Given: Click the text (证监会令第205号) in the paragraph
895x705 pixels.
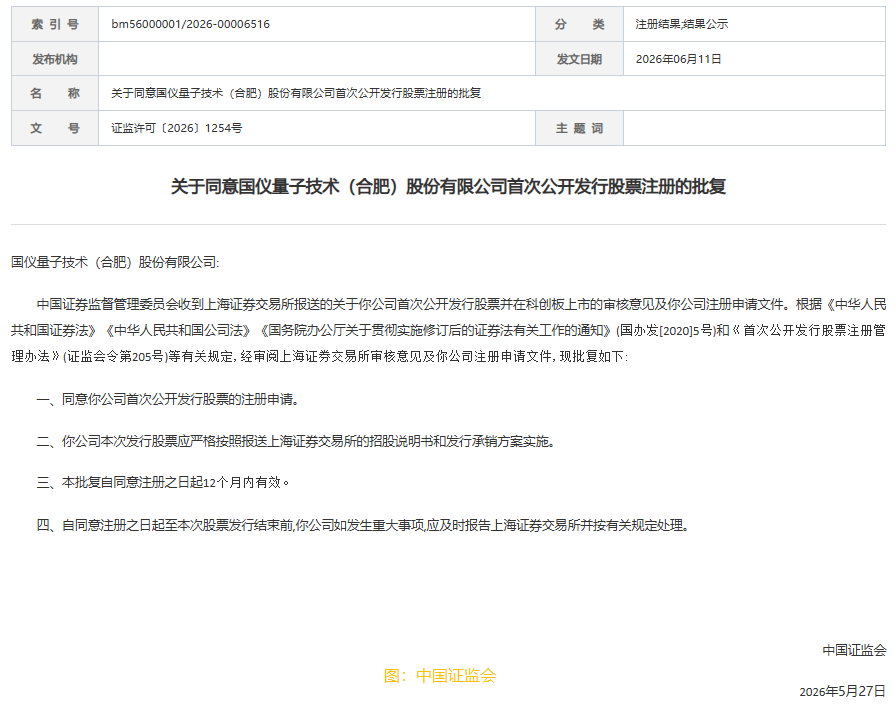Looking at the screenshot, I should (115, 357).
